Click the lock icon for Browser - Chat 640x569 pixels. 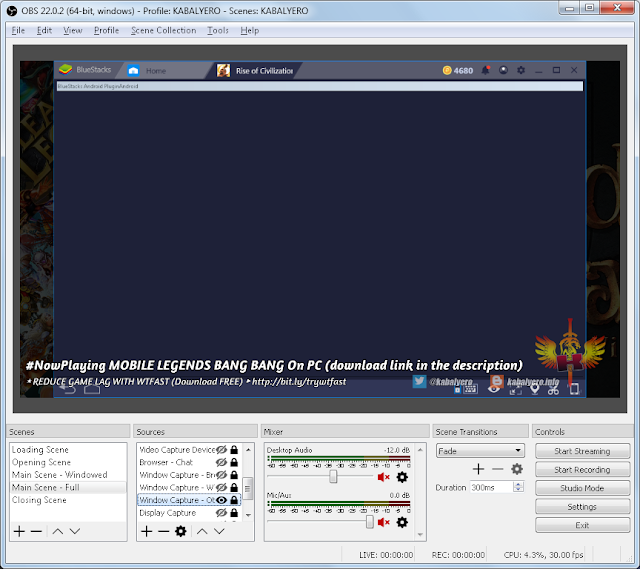tap(234, 462)
